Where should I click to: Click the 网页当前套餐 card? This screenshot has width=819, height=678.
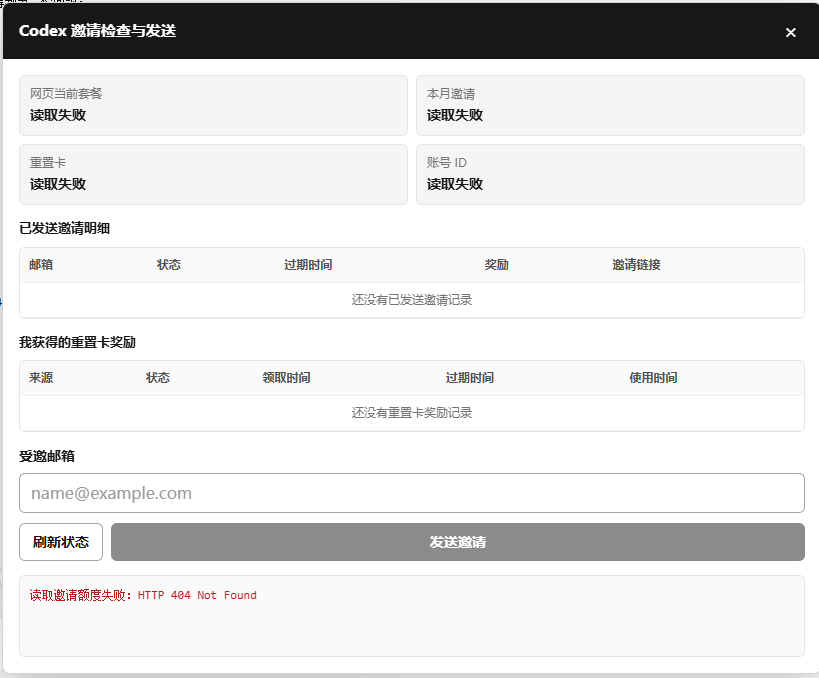[x=213, y=106]
